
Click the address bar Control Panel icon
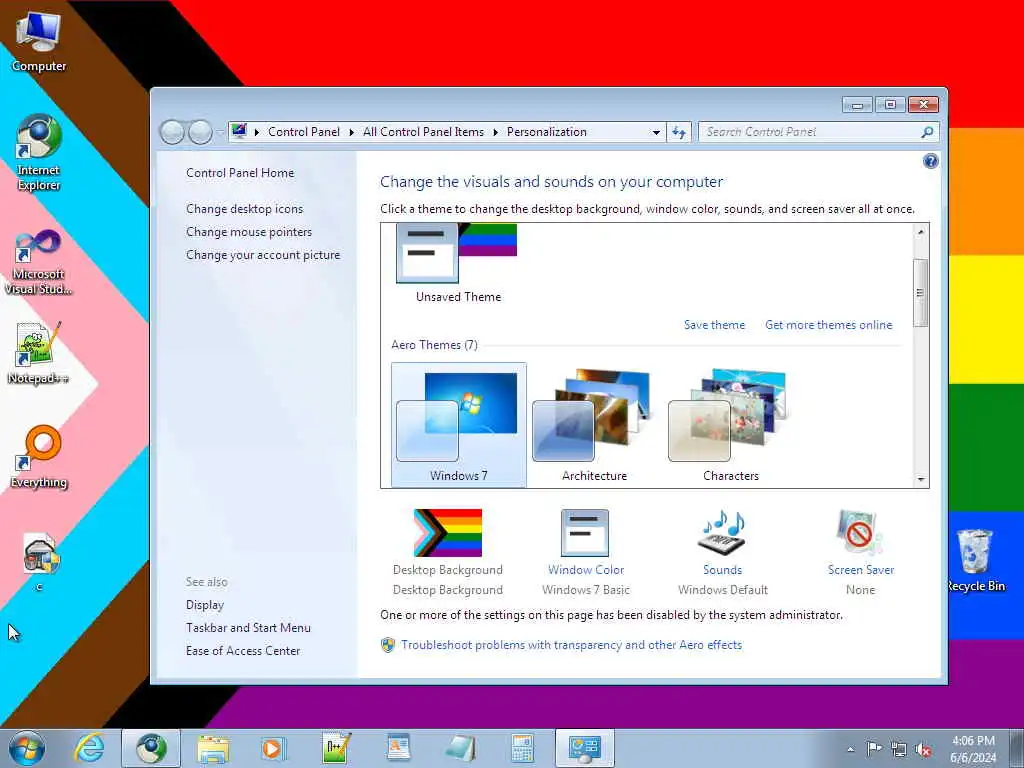[x=239, y=132]
